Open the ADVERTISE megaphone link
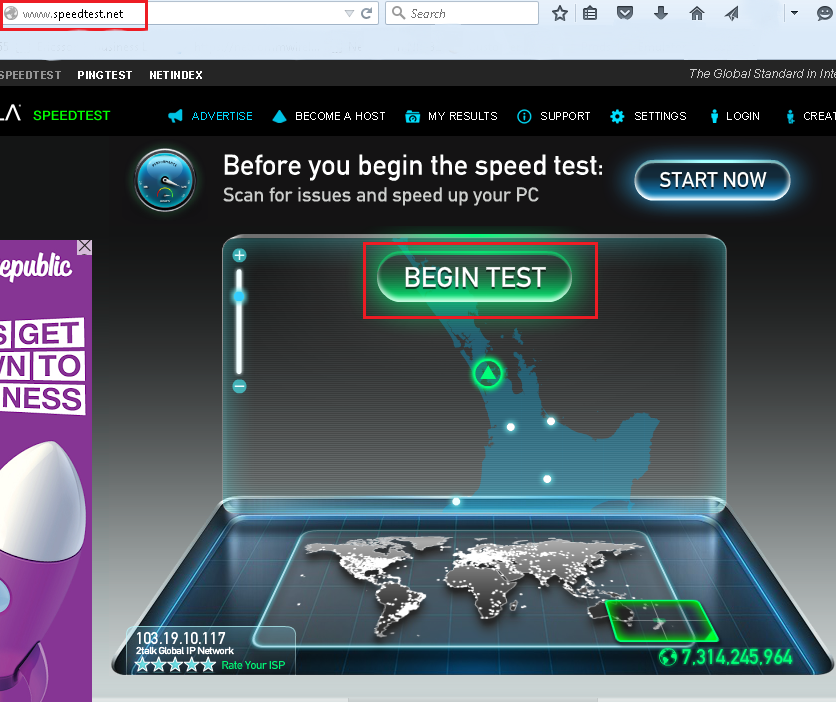The height and width of the screenshot is (702, 836). (x=210, y=116)
